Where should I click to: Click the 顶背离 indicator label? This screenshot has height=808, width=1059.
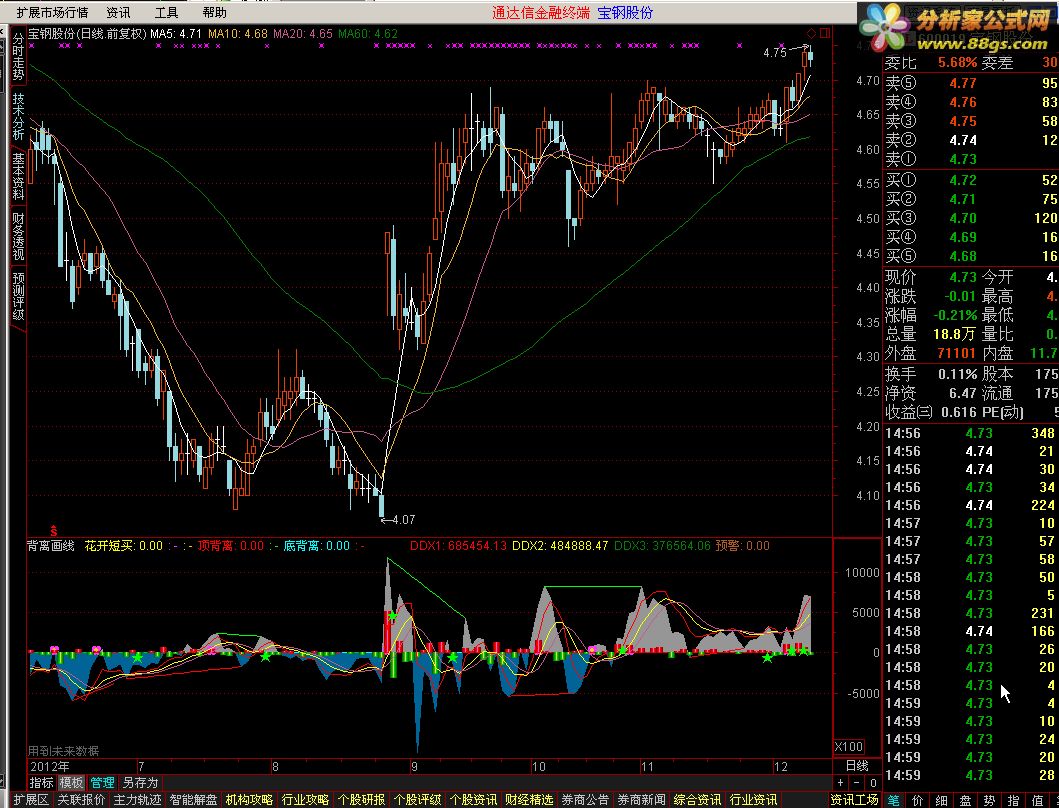click(231, 545)
